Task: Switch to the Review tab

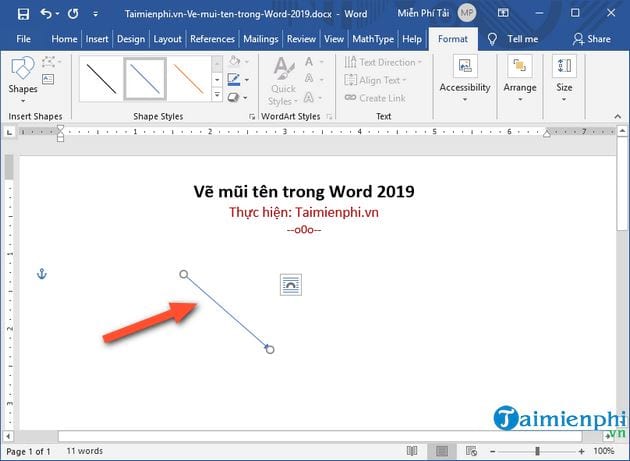Action: pyautogui.click(x=301, y=39)
